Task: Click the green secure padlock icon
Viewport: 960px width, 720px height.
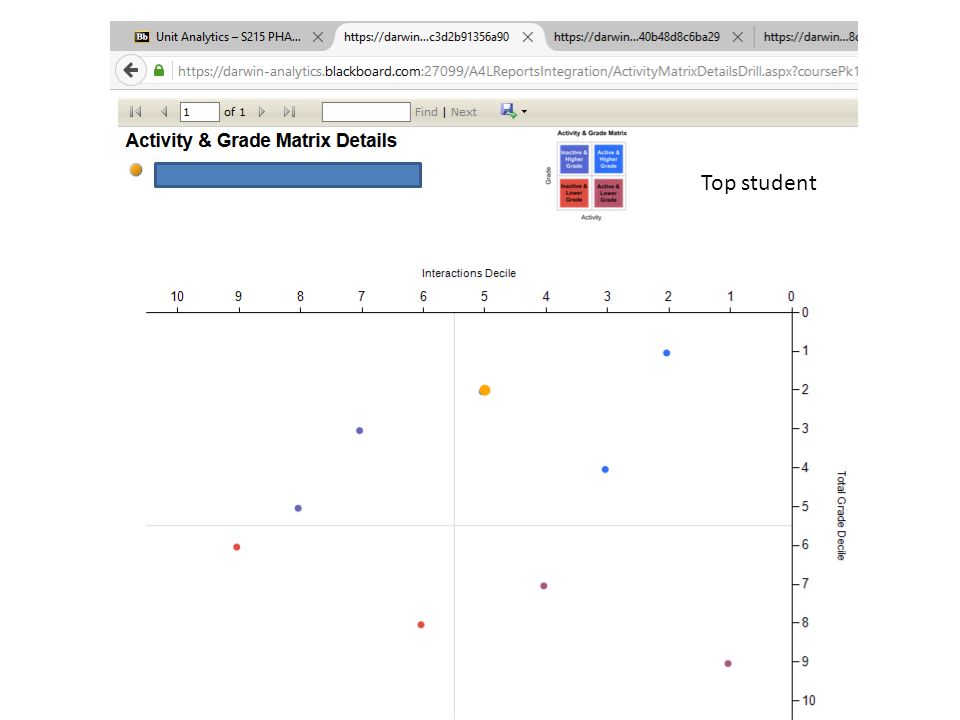Action: pyautogui.click(x=159, y=70)
